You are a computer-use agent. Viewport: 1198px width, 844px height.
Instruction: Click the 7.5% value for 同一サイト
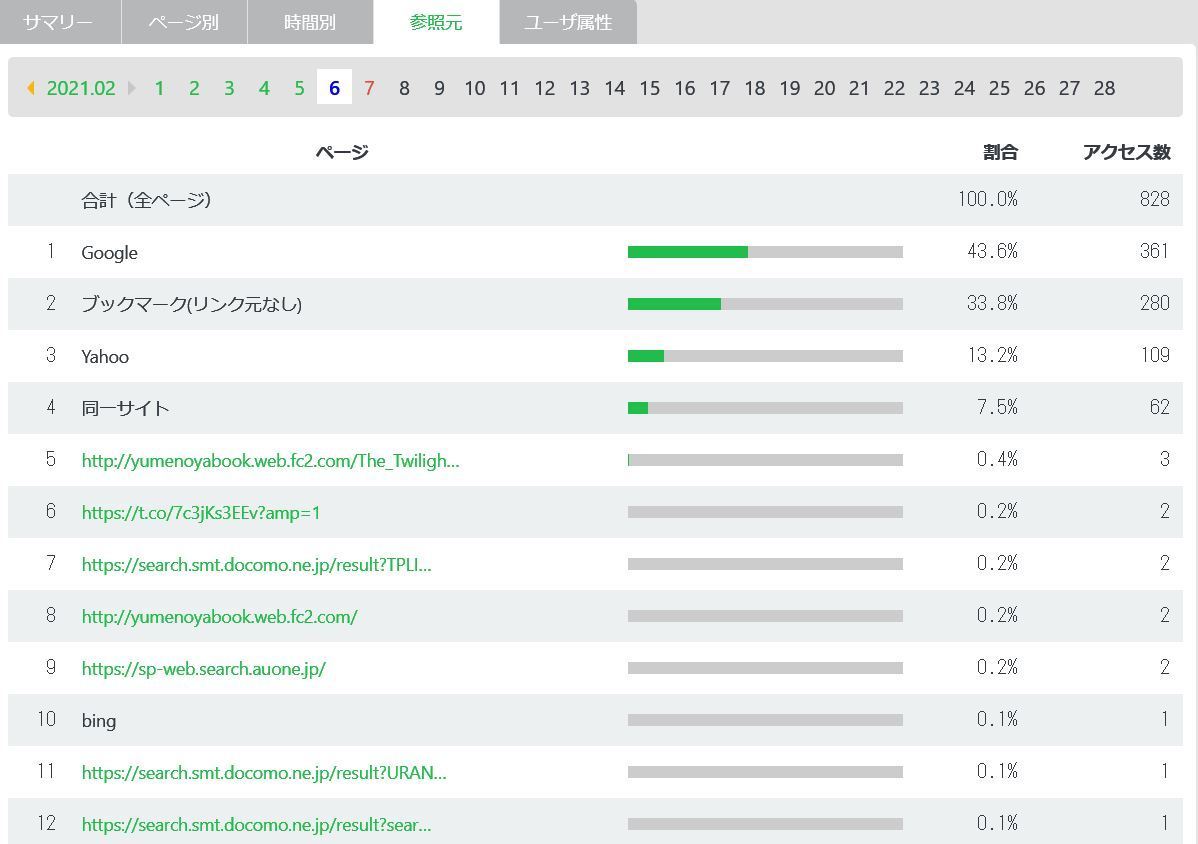[x=997, y=407]
